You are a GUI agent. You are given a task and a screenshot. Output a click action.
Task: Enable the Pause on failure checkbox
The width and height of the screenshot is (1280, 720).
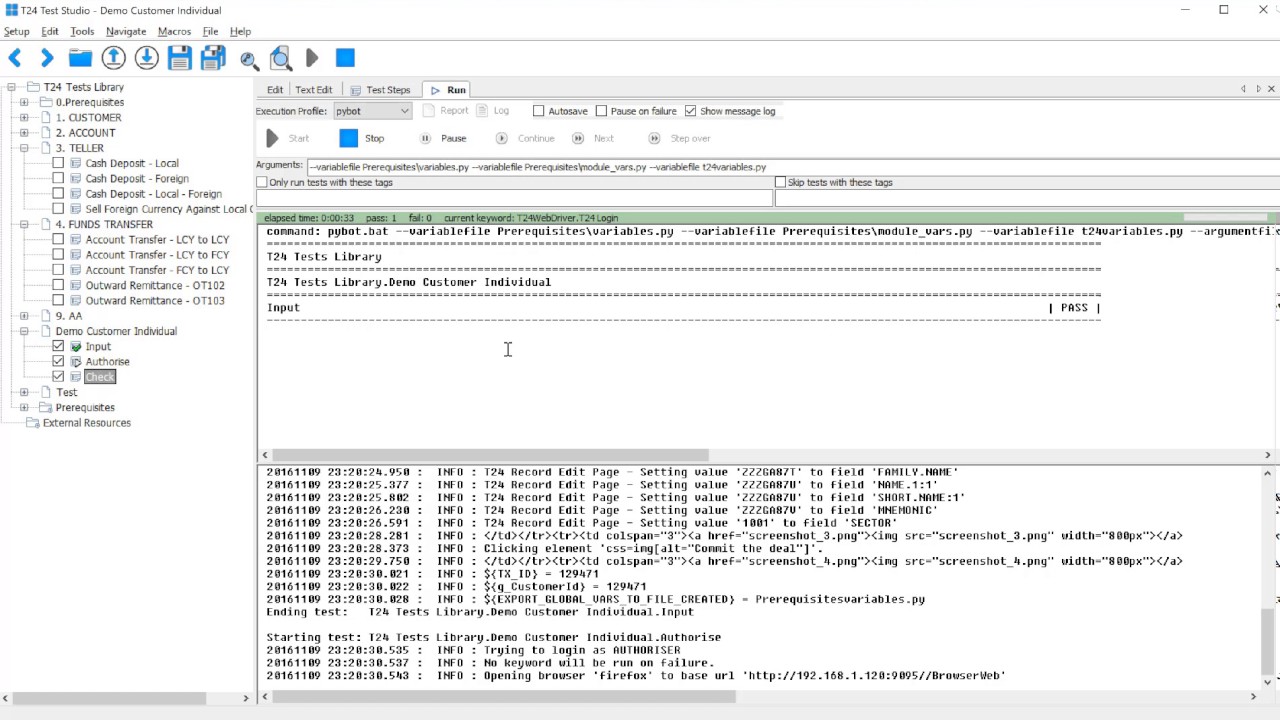[601, 111]
